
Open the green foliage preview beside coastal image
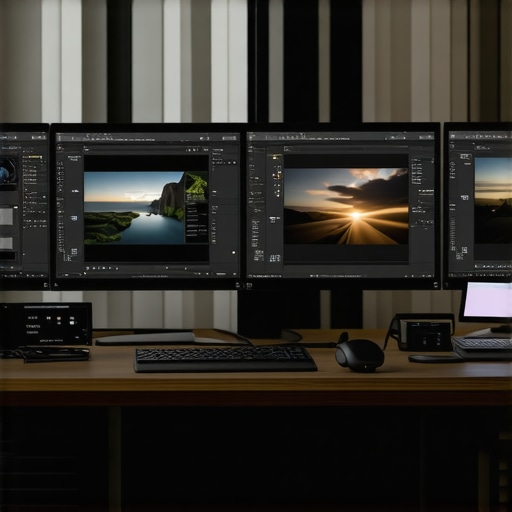click(196, 187)
